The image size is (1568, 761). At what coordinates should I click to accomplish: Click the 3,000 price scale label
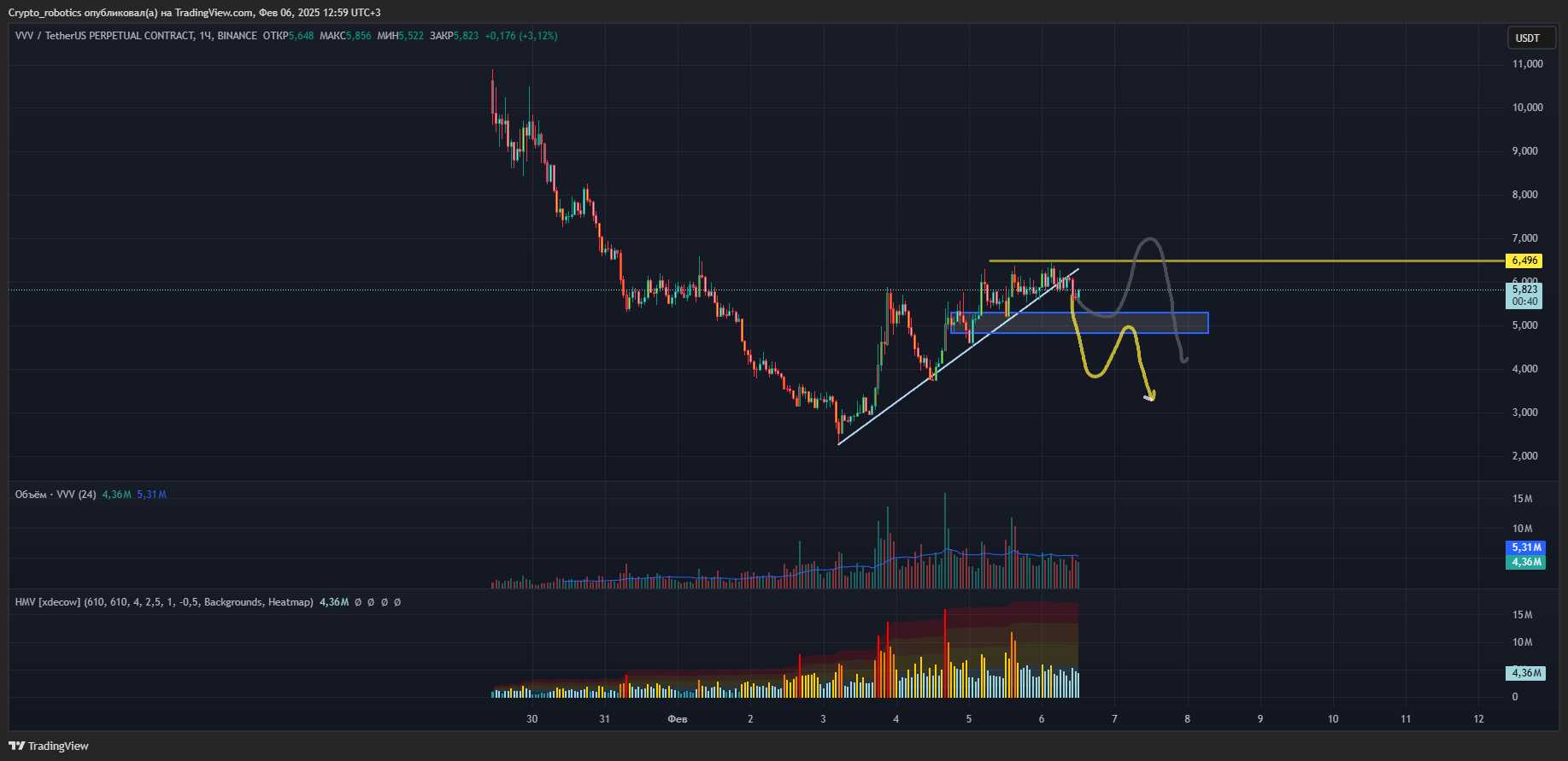pyautogui.click(x=1524, y=413)
